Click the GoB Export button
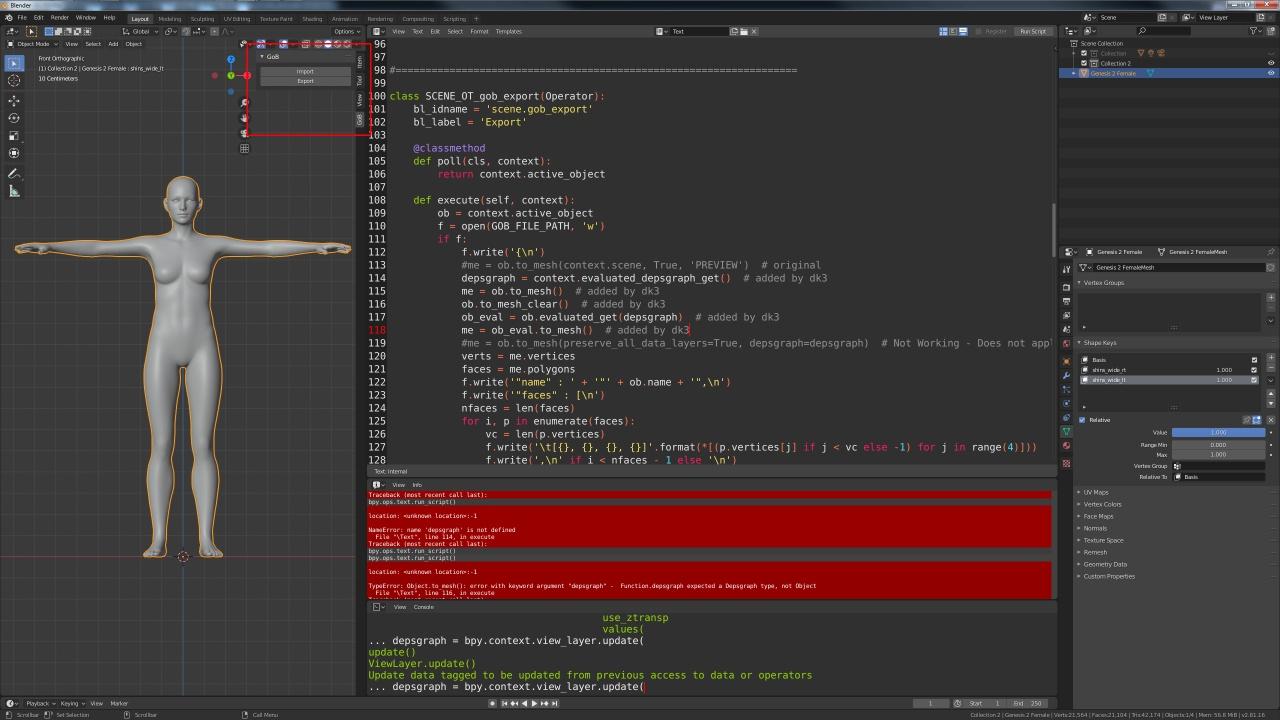1280x720 pixels. coord(305,81)
